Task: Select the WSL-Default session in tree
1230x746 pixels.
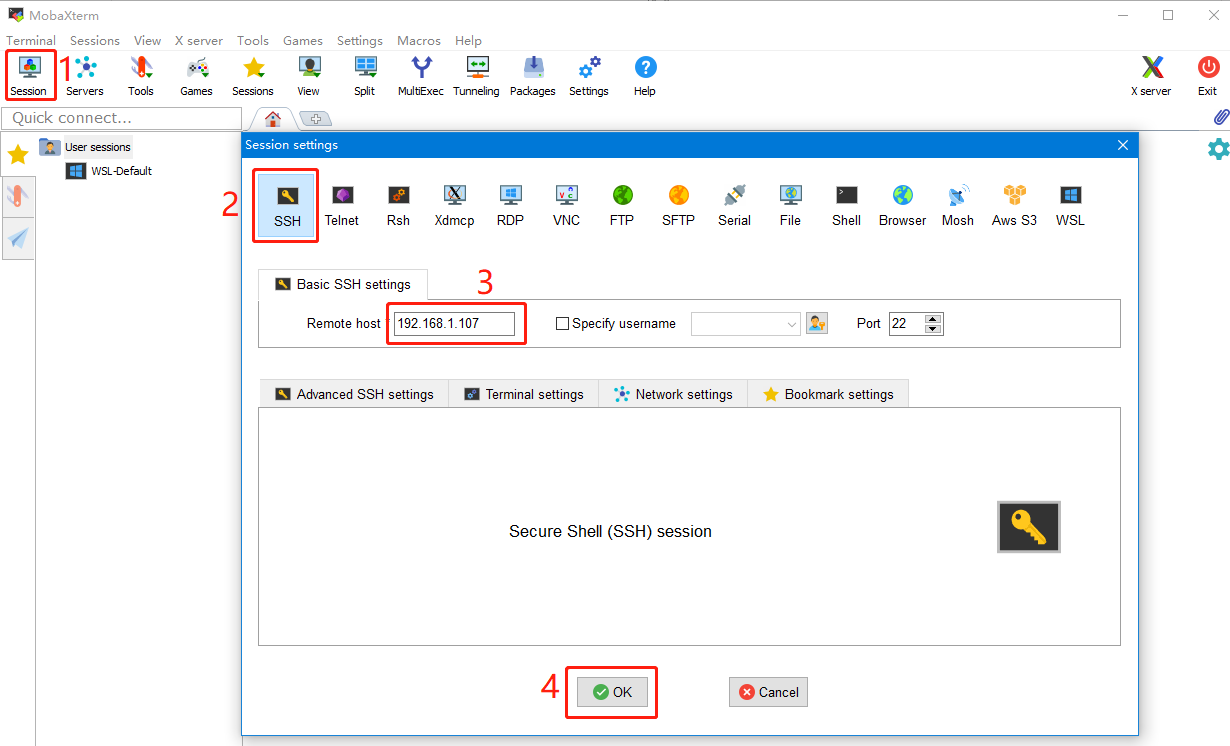Action: pos(121,171)
